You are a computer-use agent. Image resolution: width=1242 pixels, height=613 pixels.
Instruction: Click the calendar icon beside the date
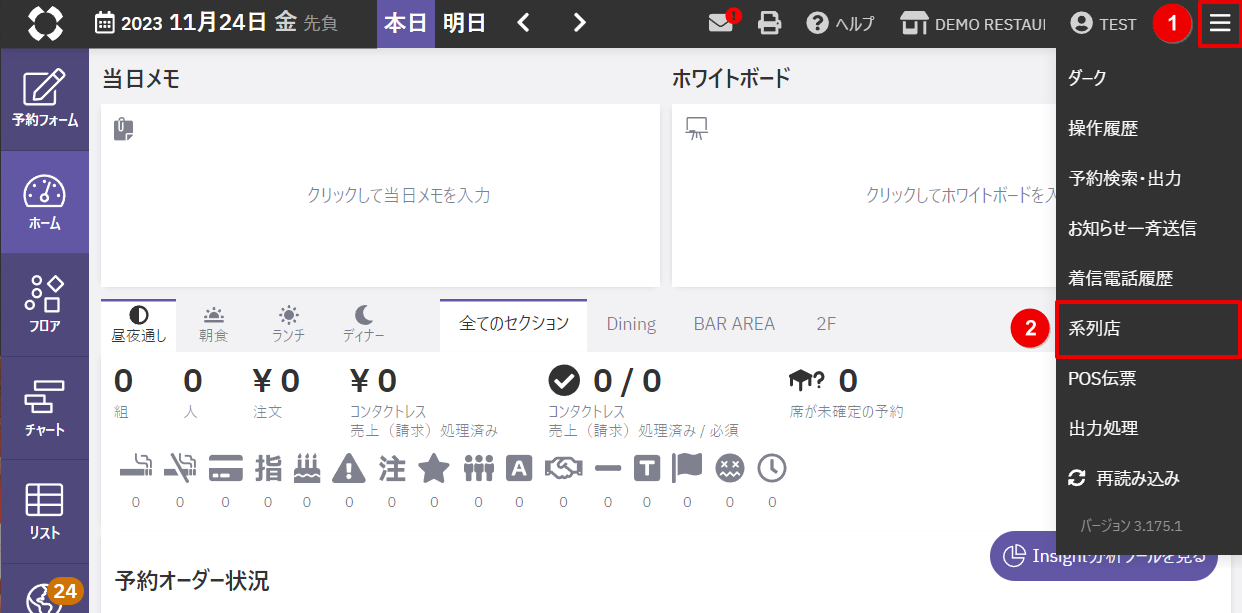click(105, 24)
